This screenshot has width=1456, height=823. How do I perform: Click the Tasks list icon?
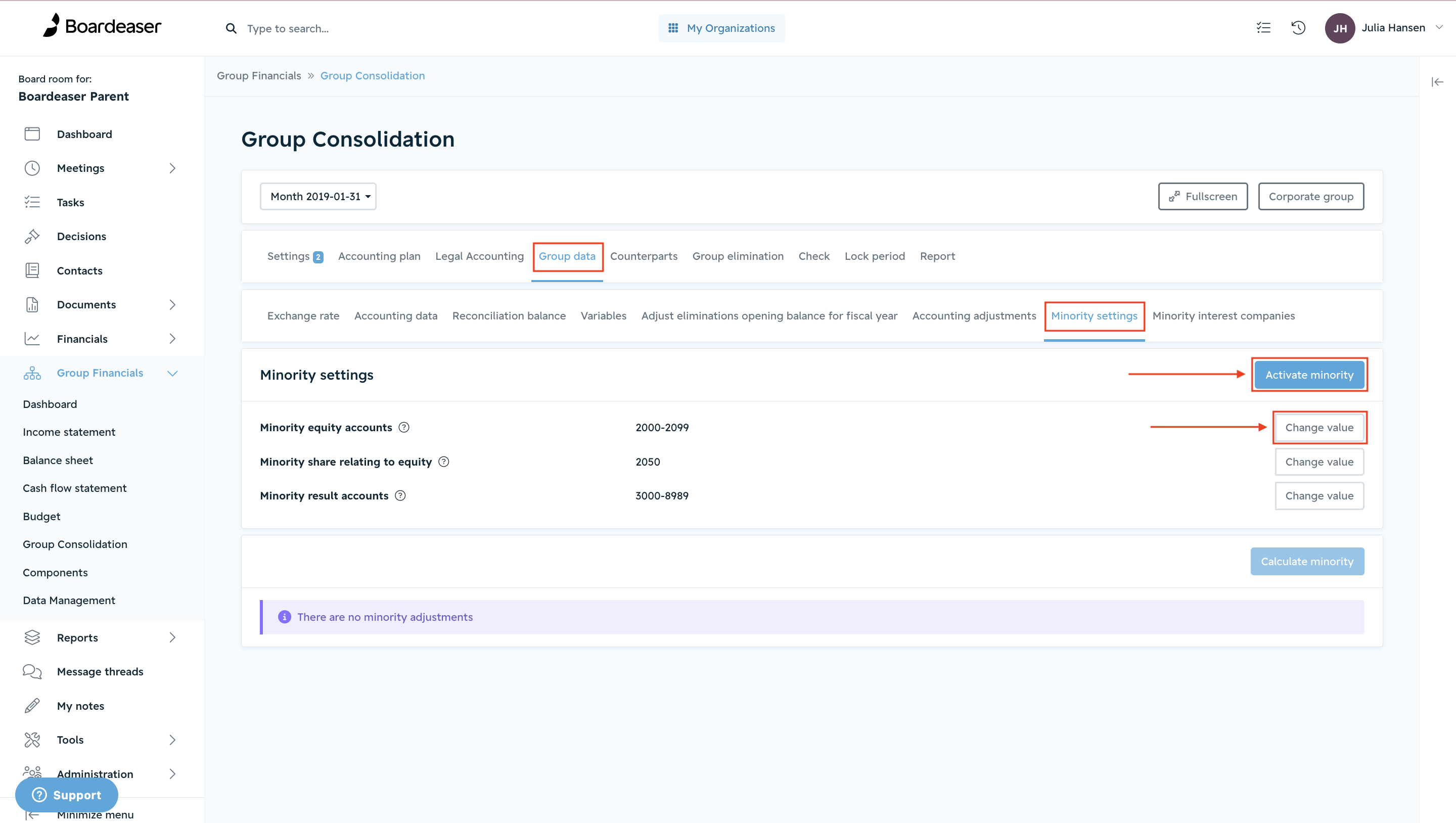[32, 202]
